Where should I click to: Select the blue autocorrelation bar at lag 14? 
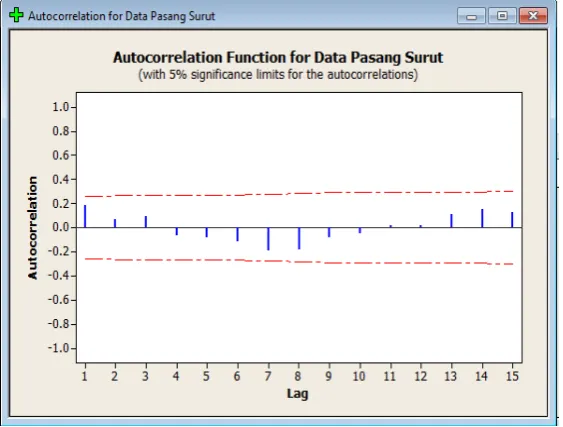click(x=482, y=218)
